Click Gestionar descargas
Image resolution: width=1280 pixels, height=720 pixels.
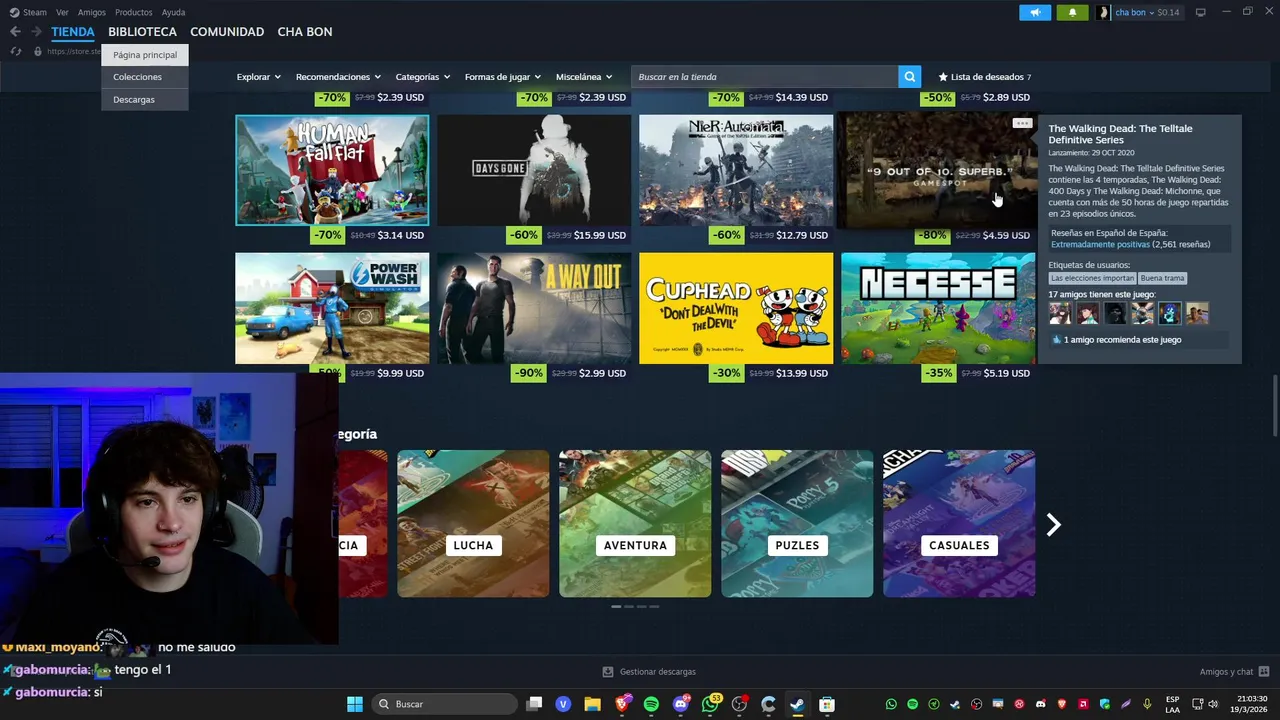click(x=657, y=672)
